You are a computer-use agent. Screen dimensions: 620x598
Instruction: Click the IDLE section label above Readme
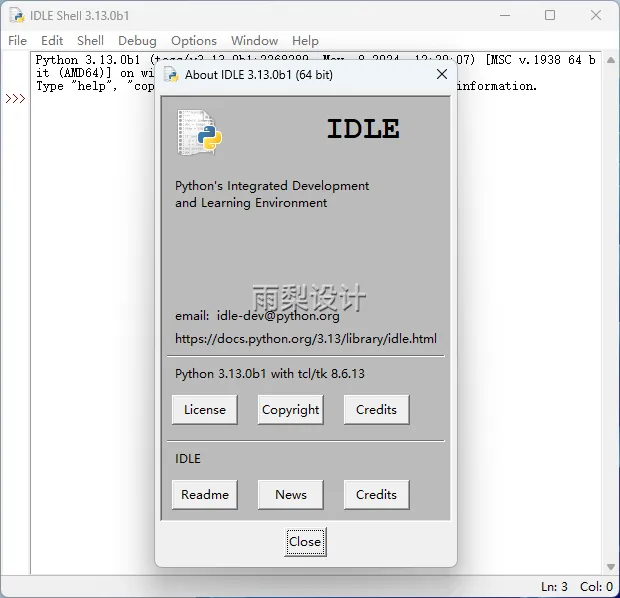187,458
